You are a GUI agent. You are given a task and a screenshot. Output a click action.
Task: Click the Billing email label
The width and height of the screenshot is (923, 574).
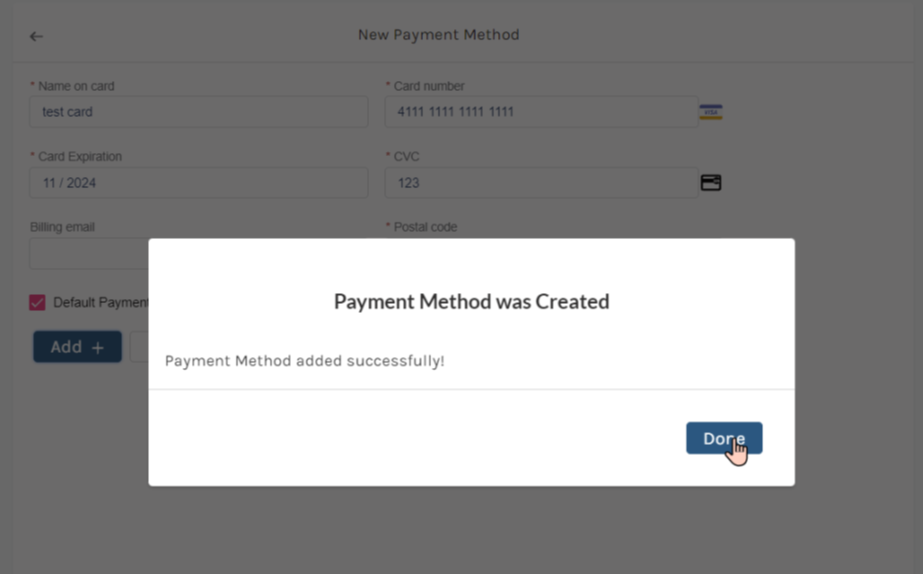coord(62,227)
